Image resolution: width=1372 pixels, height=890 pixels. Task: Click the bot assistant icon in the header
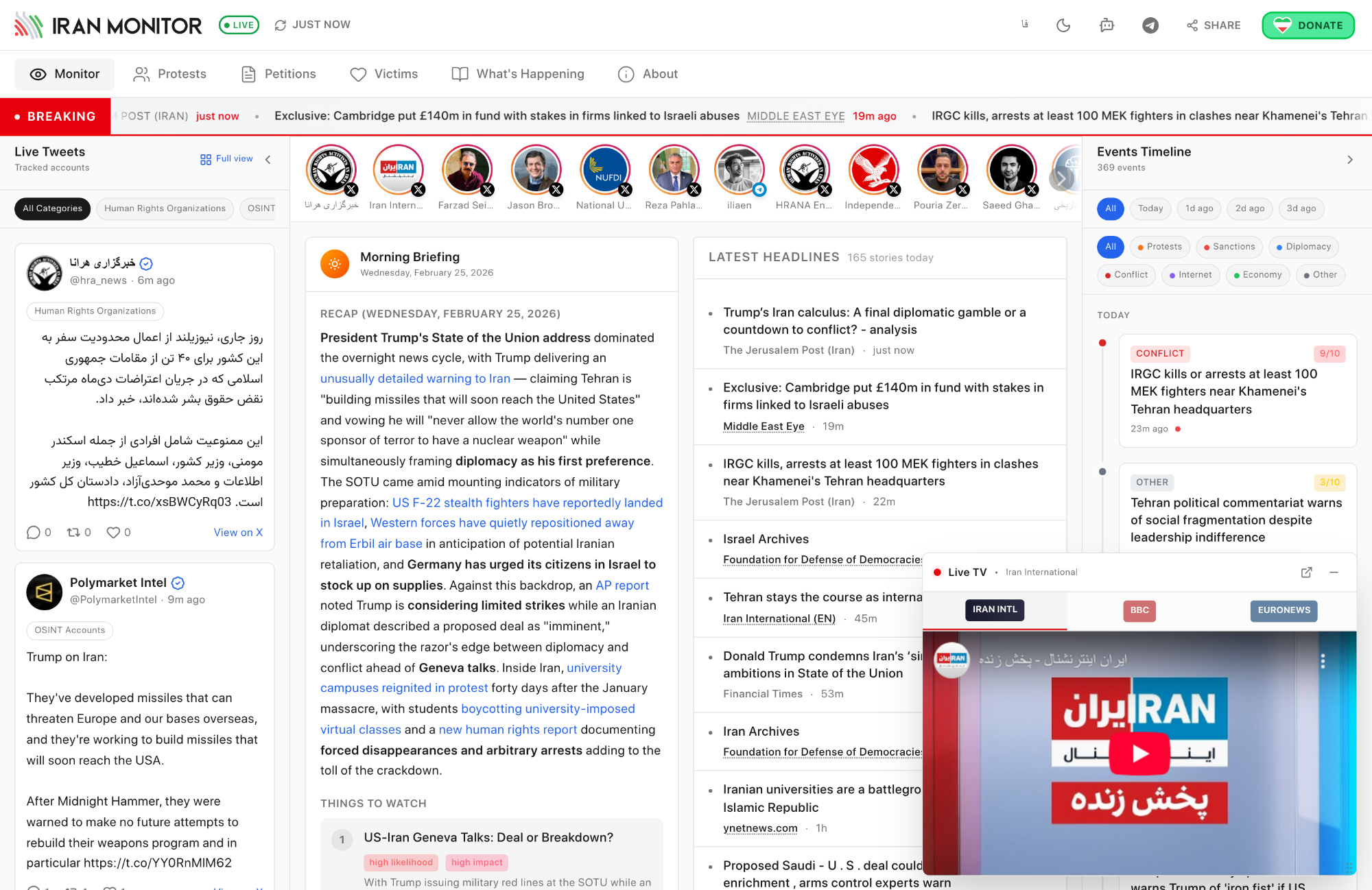[x=1107, y=25]
